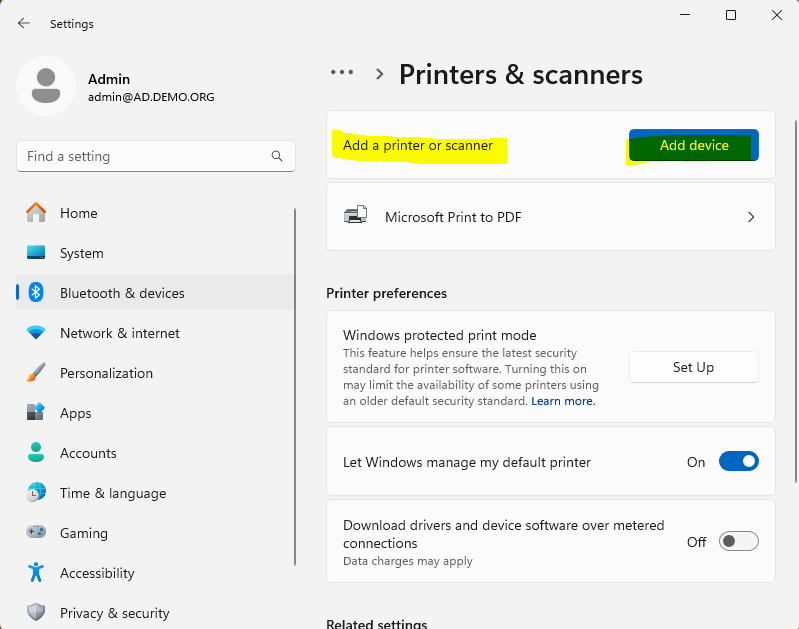
Task: Open the breadcrumb ellipsis menu
Action: click(341, 72)
